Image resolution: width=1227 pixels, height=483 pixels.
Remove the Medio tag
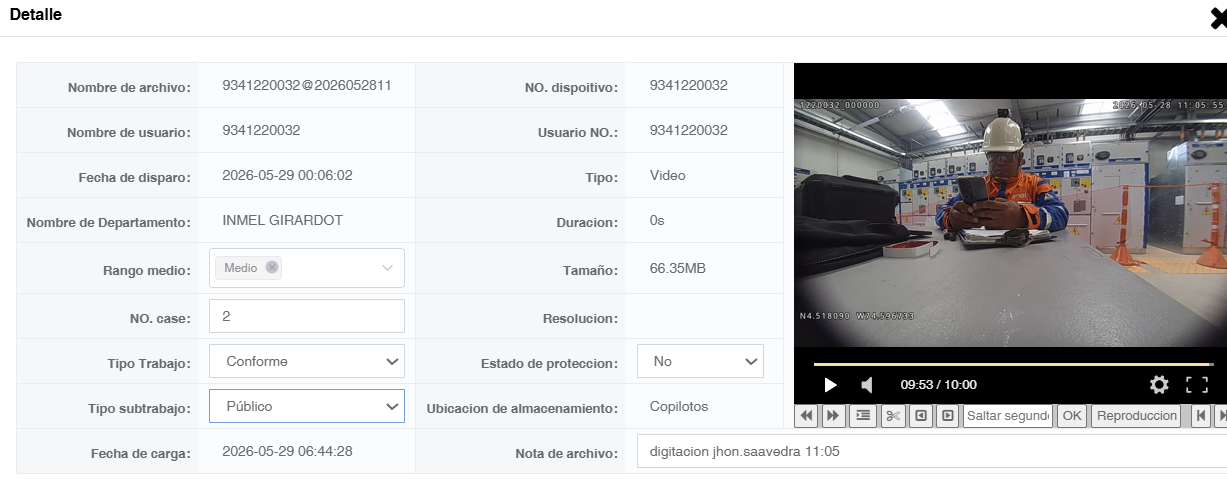click(272, 267)
